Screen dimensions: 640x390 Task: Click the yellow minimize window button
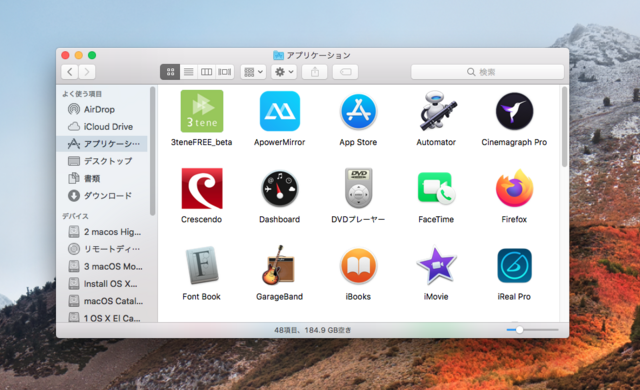tap(79, 55)
